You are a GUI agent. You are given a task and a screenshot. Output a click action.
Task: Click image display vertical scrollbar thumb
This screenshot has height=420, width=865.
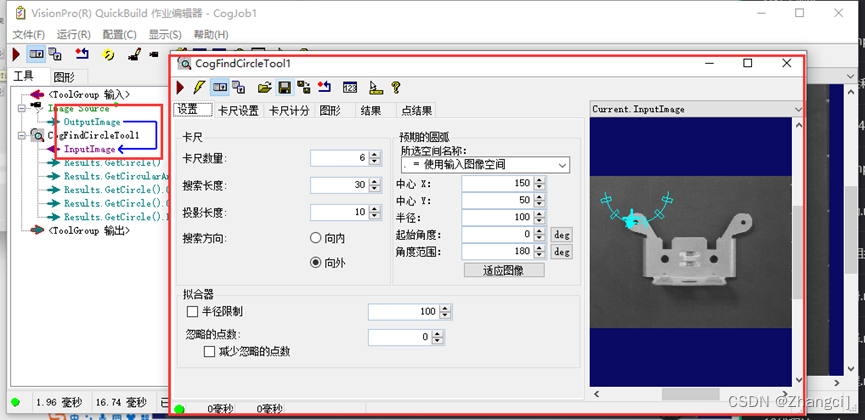pyautogui.click(x=798, y=251)
